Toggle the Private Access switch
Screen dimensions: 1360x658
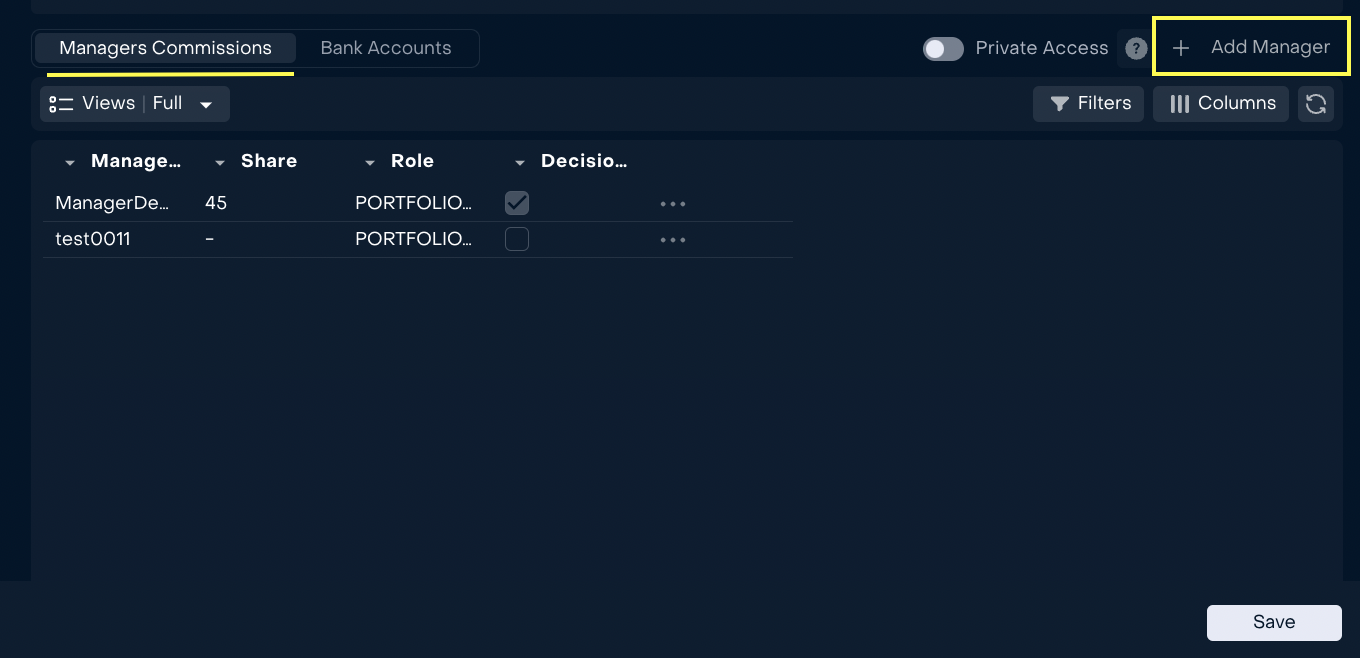943,48
